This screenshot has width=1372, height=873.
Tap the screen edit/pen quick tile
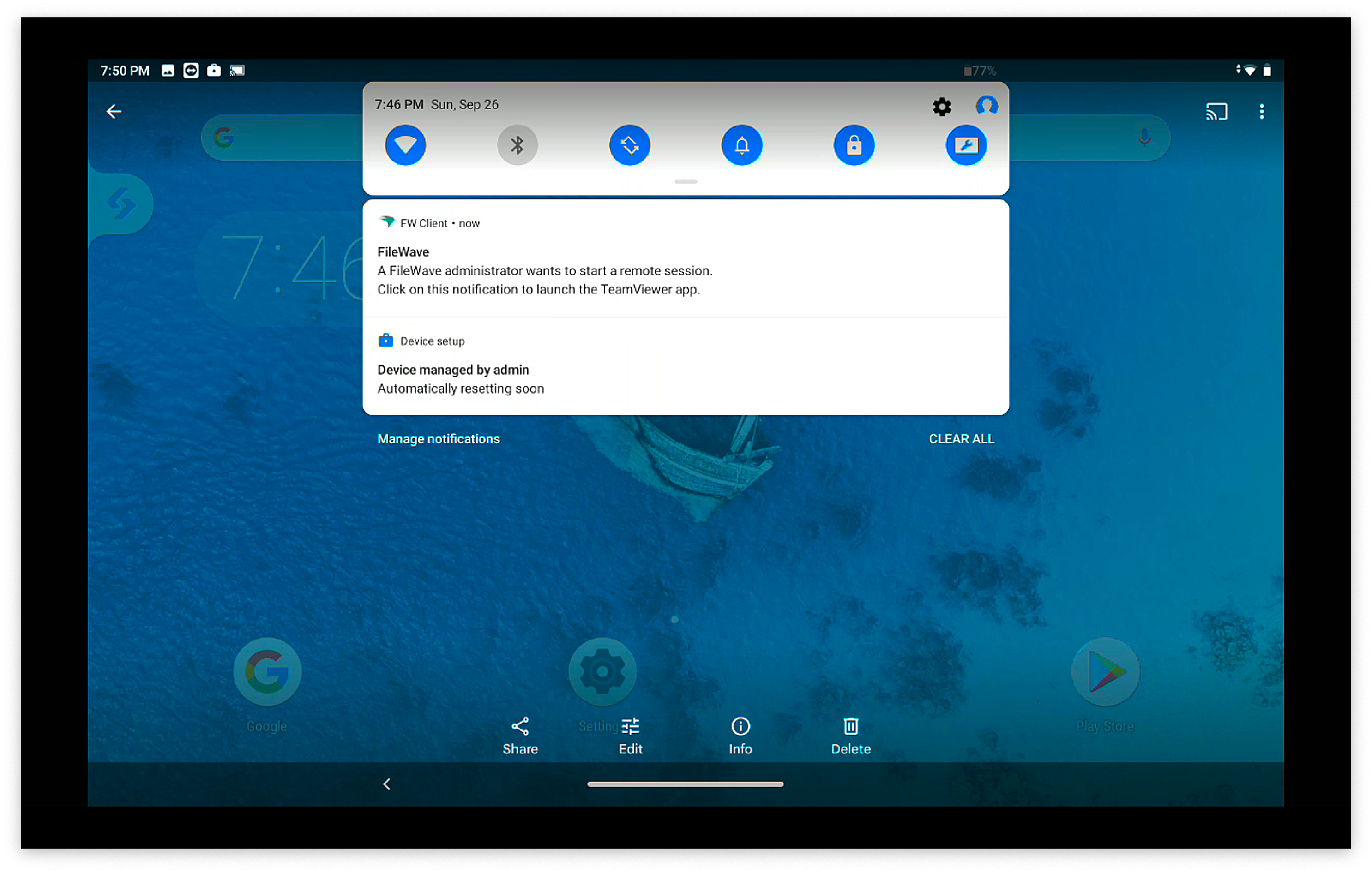966,145
